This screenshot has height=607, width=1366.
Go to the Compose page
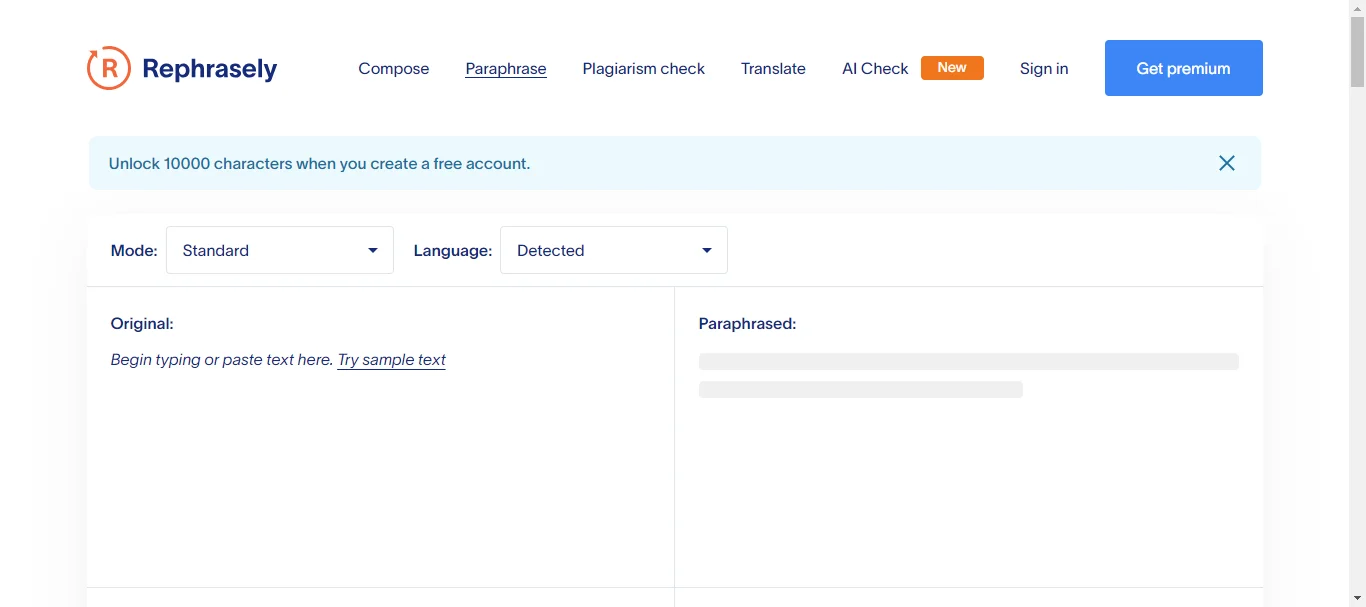pyautogui.click(x=394, y=68)
